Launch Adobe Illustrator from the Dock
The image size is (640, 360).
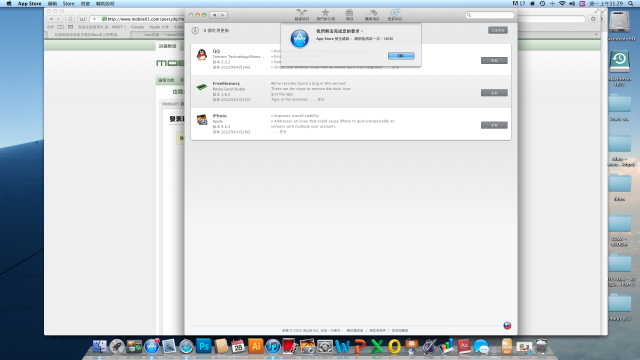tap(256, 347)
